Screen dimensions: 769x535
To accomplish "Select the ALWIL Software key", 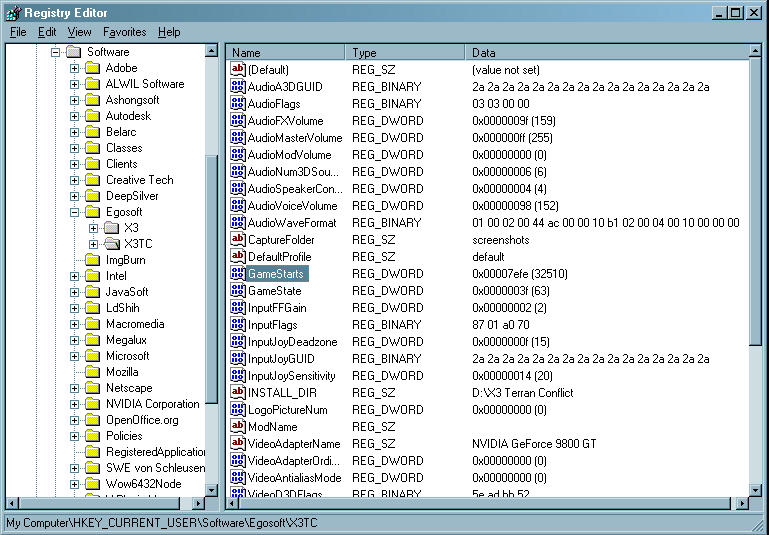I will click(x=145, y=84).
